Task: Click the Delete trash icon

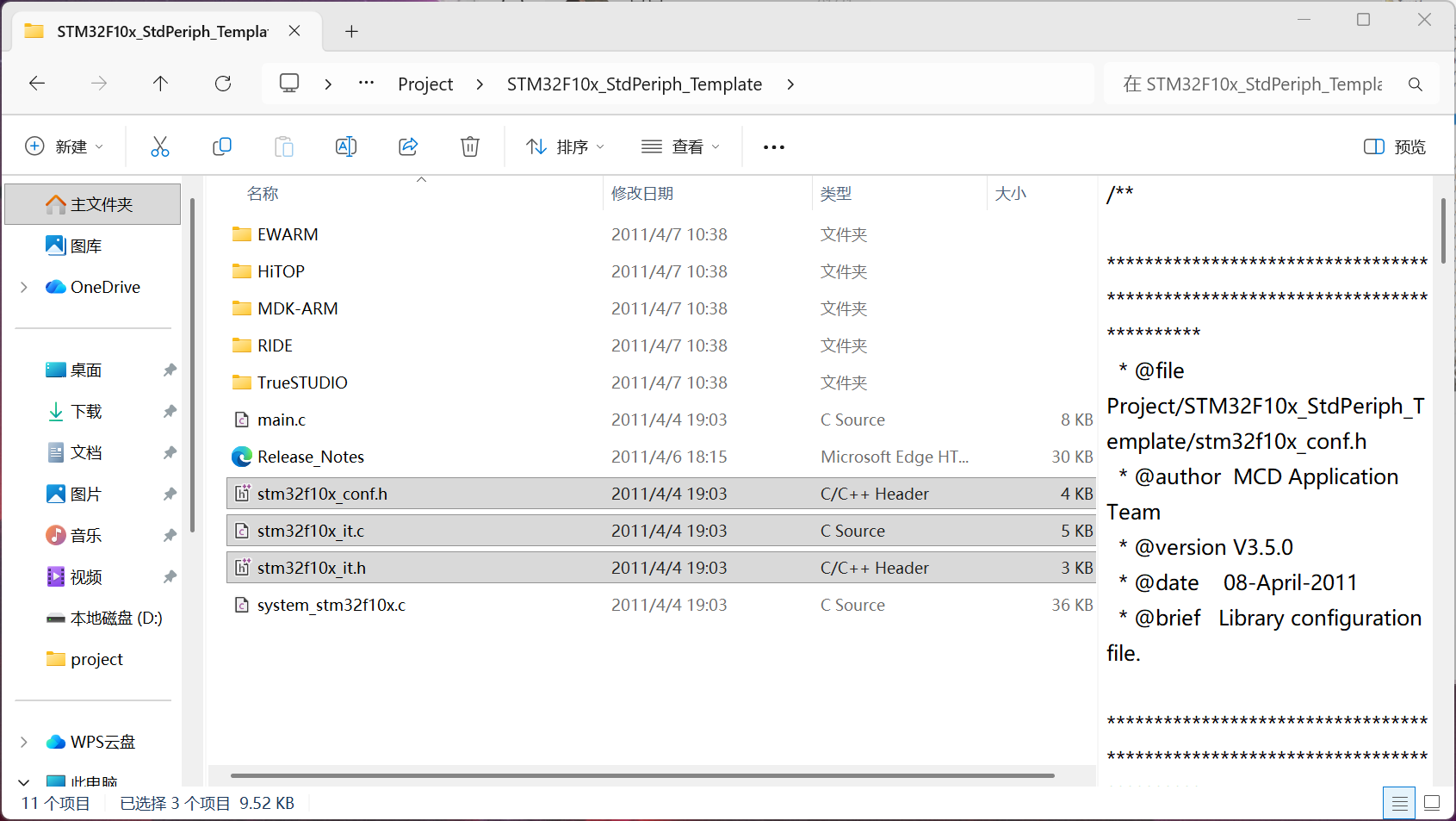Action: 470,146
